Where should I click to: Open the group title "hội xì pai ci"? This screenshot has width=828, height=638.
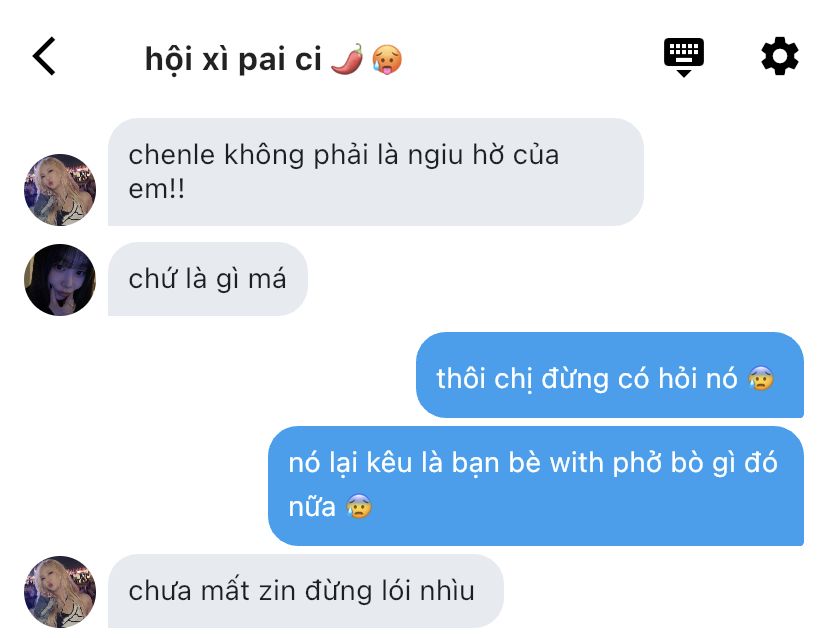tap(233, 59)
